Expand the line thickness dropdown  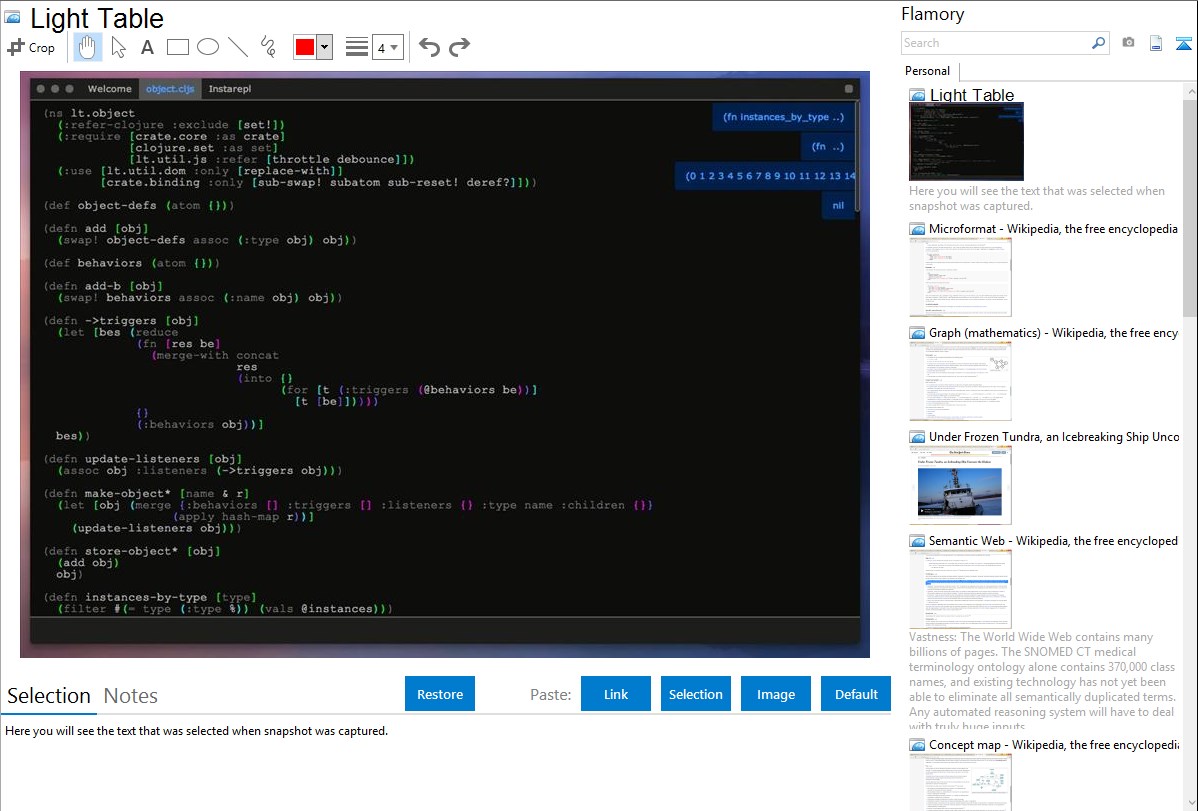click(x=387, y=47)
